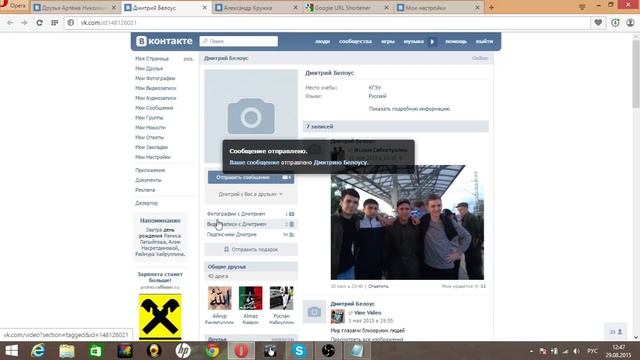Open a new tab with plus button

click(491, 7)
